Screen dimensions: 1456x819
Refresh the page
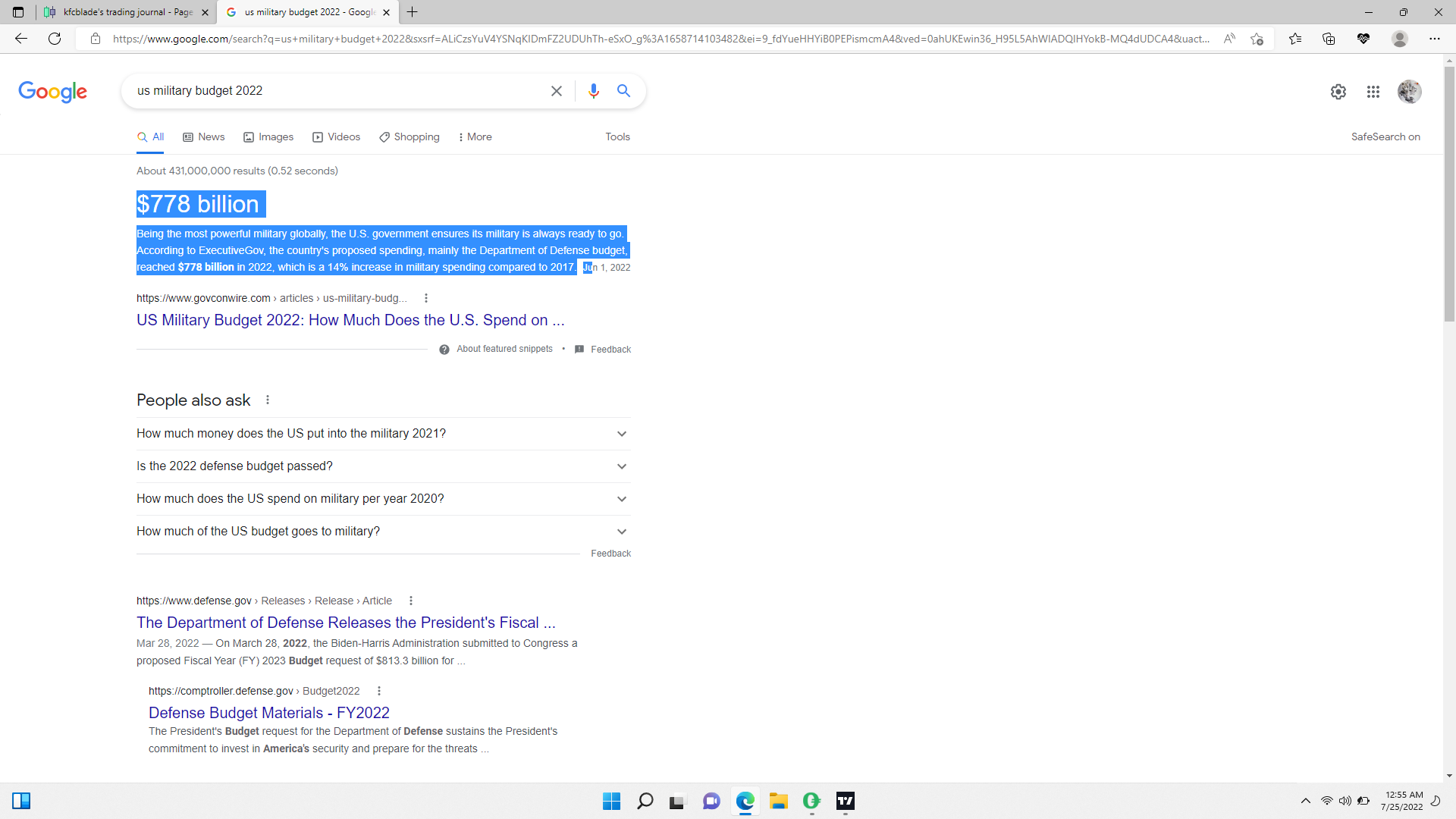coord(55,39)
